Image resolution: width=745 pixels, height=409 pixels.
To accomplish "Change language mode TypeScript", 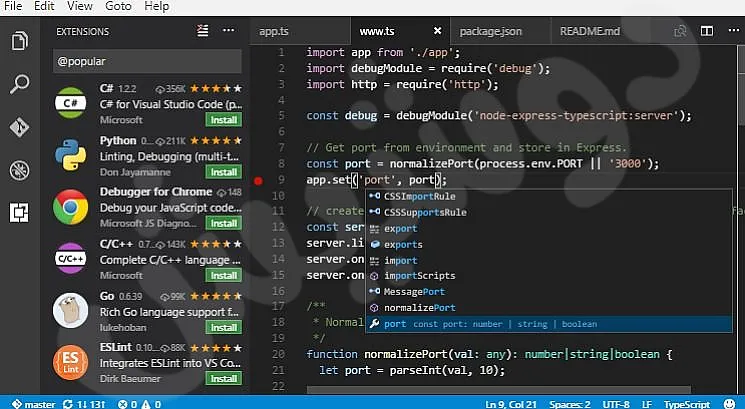I will point(687,404).
